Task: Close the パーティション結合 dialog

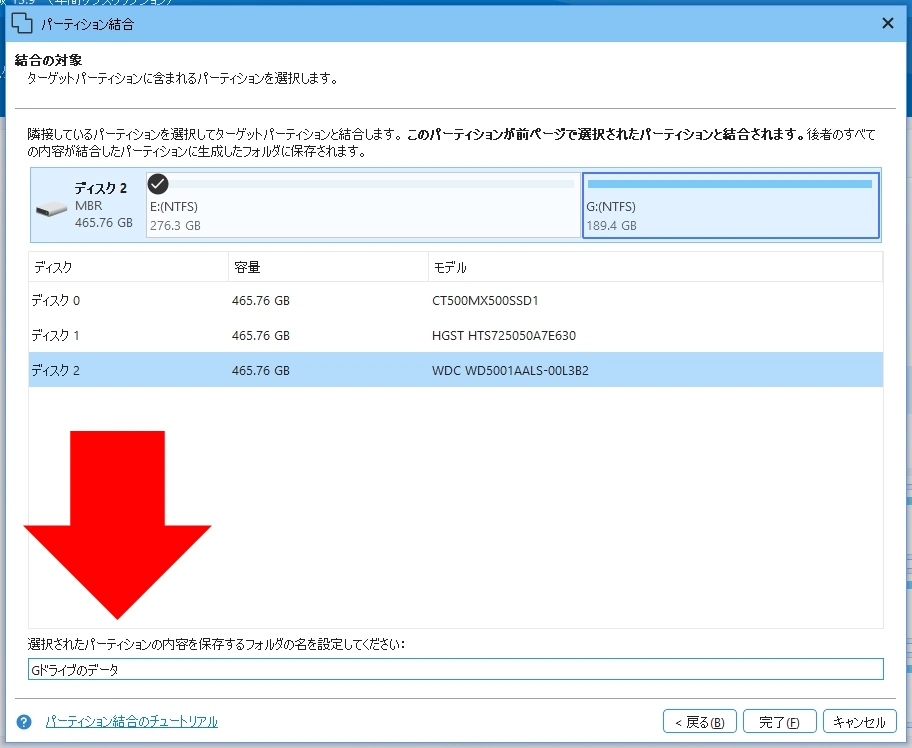Action: pyautogui.click(x=888, y=23)
